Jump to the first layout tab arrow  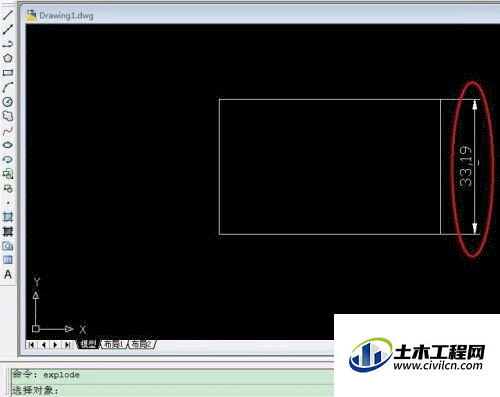pyautogui.click(x=32, y=345)
